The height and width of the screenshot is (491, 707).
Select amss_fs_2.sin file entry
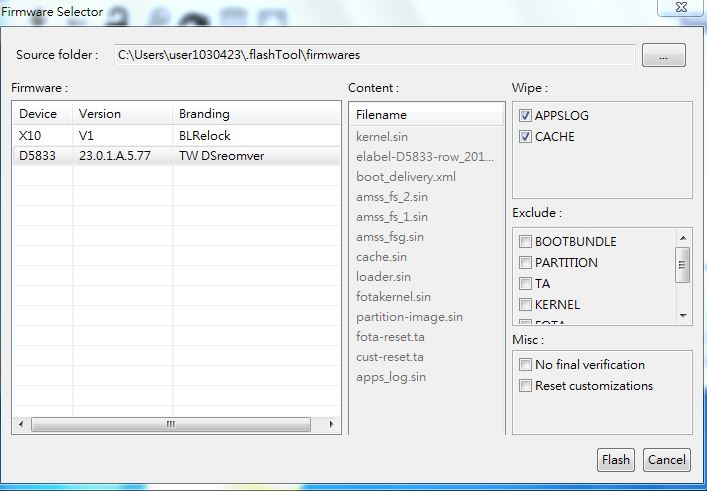click(392, 197)
